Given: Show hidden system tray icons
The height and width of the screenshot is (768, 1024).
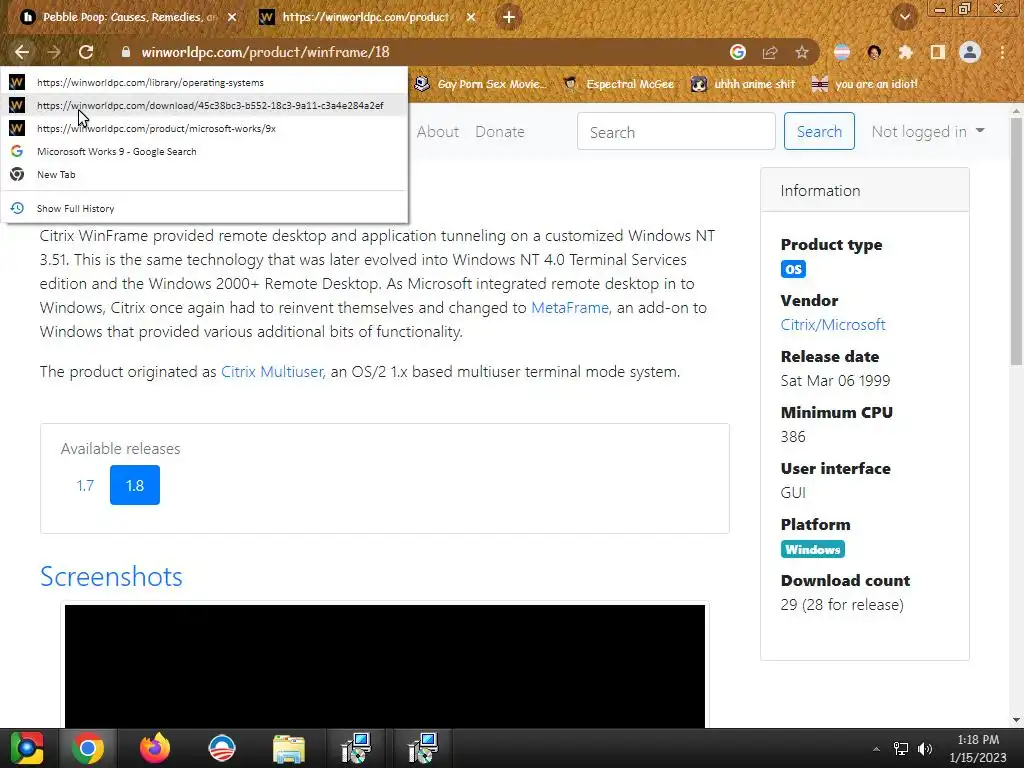Looking at the screenshot, I should (876, 749).
